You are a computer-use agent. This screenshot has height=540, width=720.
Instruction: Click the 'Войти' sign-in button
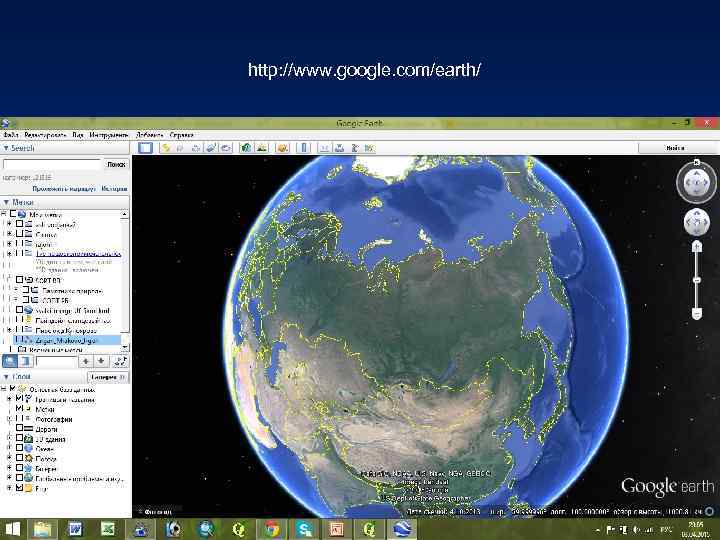tap(675, 148)
